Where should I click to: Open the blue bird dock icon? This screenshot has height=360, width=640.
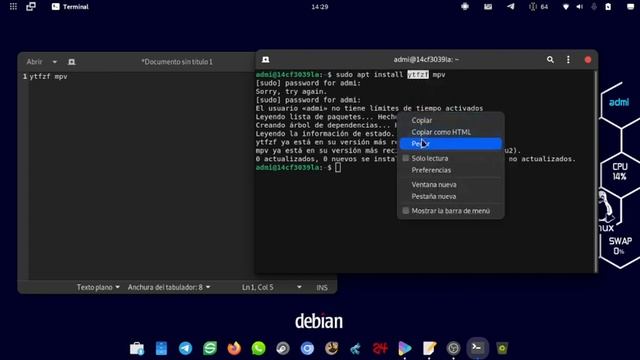[356, 348]
